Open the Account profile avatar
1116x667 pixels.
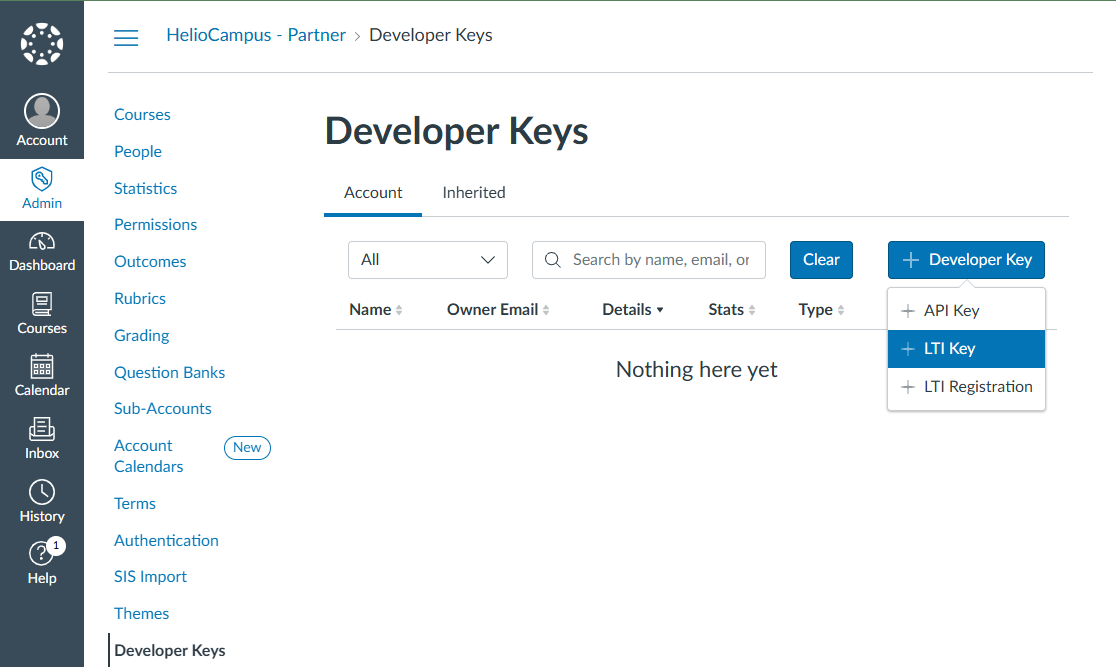pyautogui.click(x=42, y=112)
